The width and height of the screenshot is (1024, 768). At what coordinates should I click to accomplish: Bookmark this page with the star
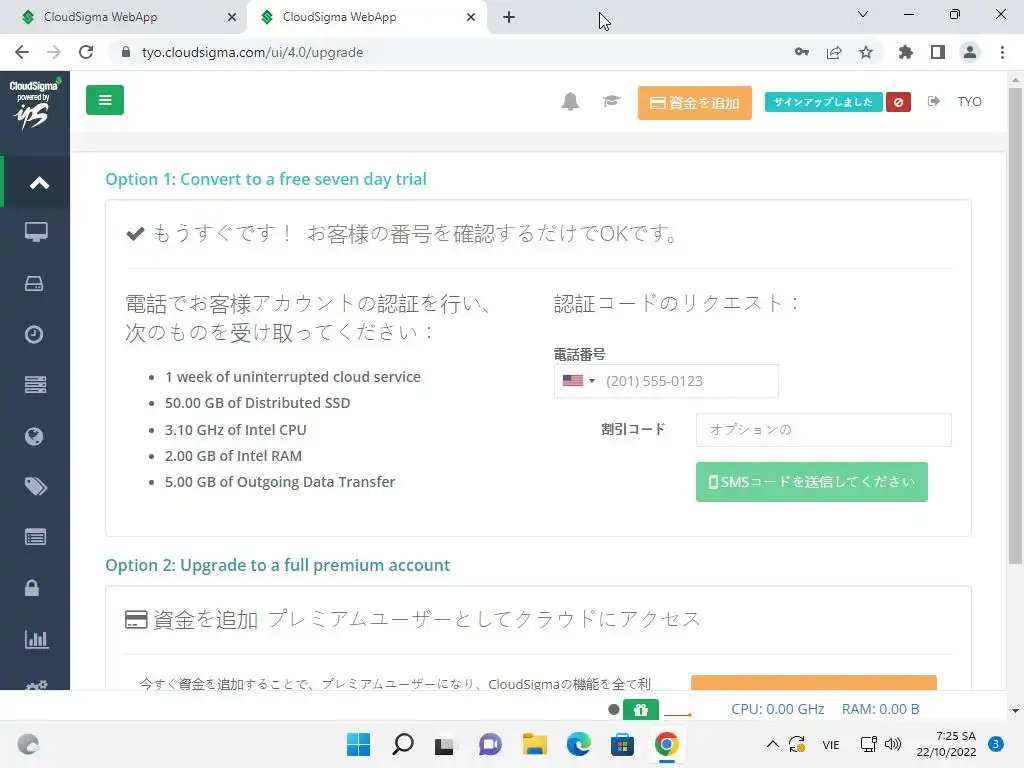[866, 52]
